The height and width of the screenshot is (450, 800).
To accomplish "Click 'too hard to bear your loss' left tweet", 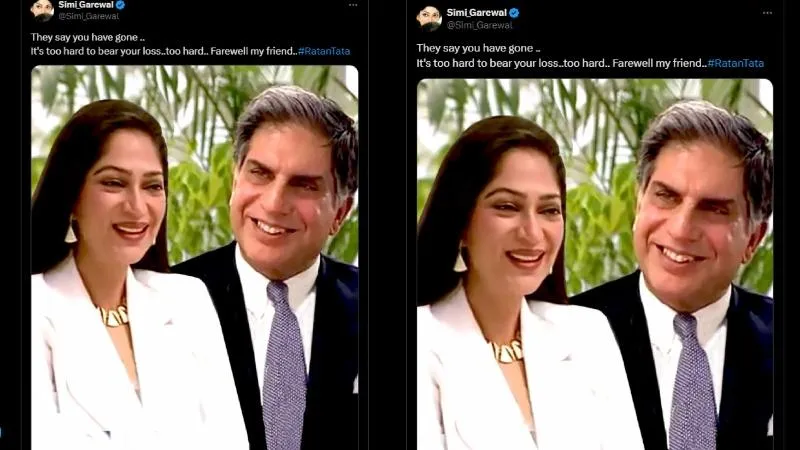I will (x=102, y=51).
